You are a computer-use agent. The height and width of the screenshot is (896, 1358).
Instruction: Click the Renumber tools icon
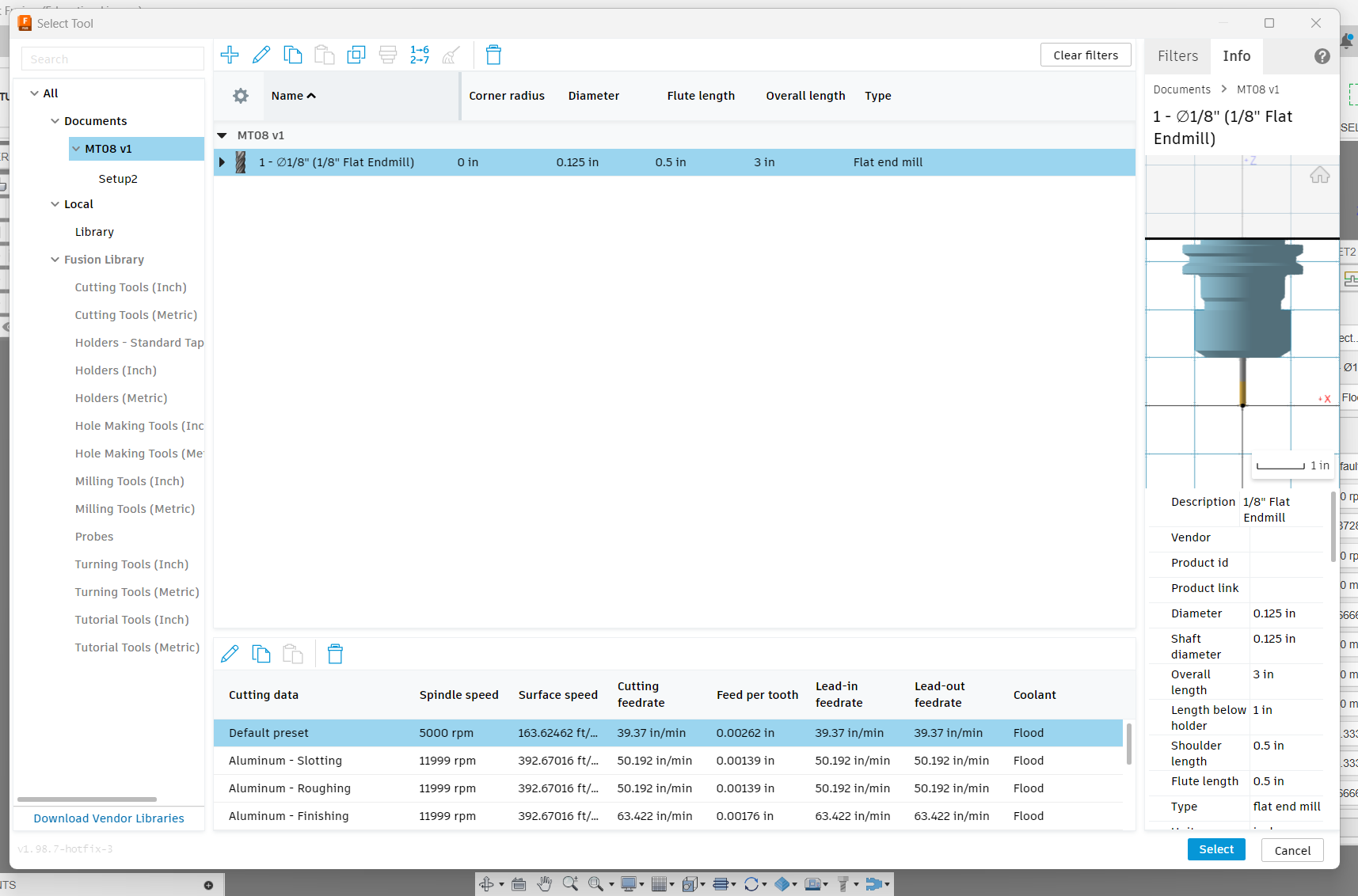pos(420,55)
